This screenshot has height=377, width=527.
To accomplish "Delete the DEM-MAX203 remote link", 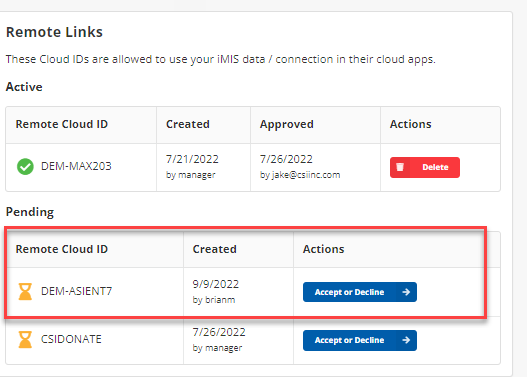I will (425, 167).
